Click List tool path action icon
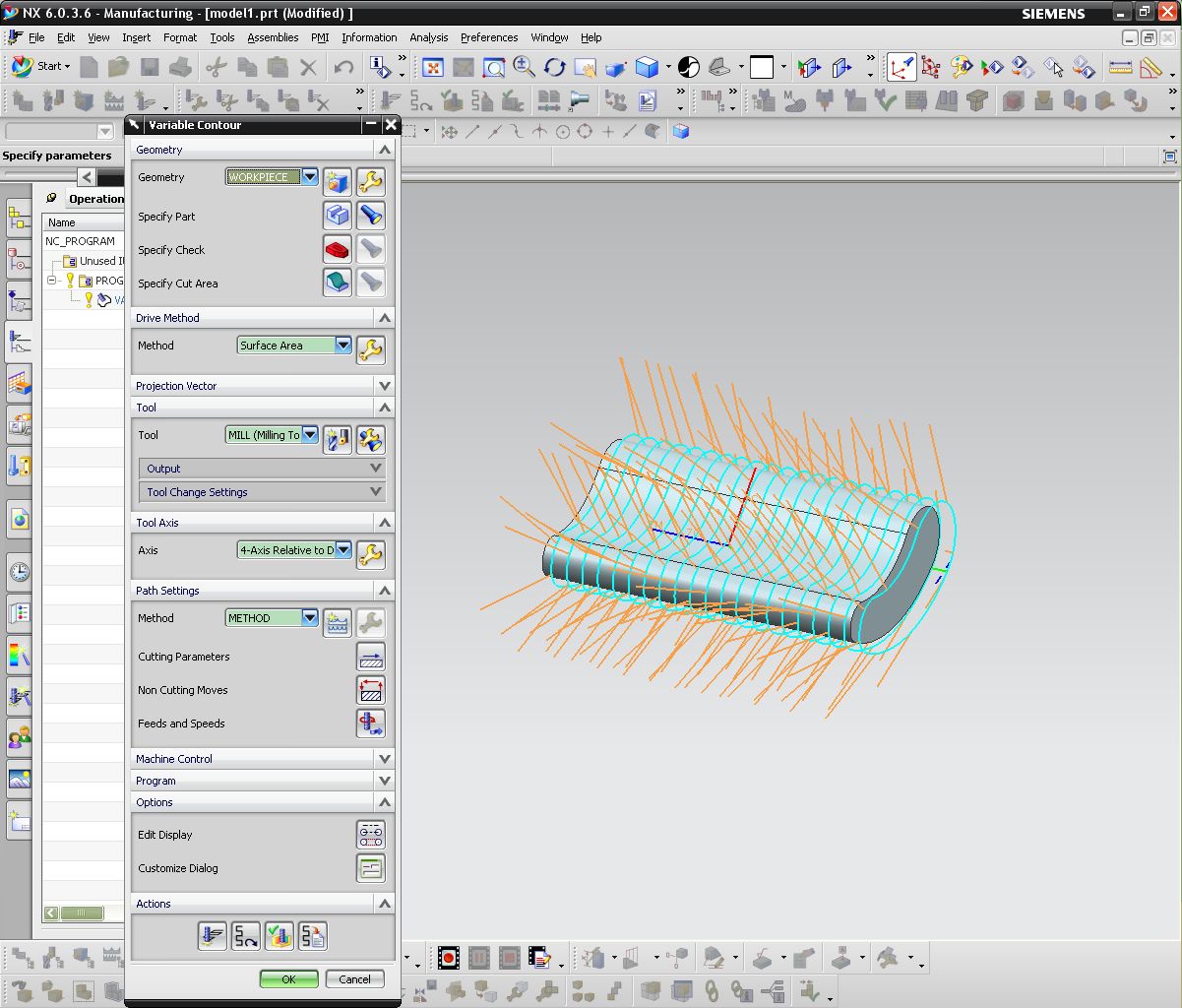The image size is (1182, 1008). pos(313,936)
